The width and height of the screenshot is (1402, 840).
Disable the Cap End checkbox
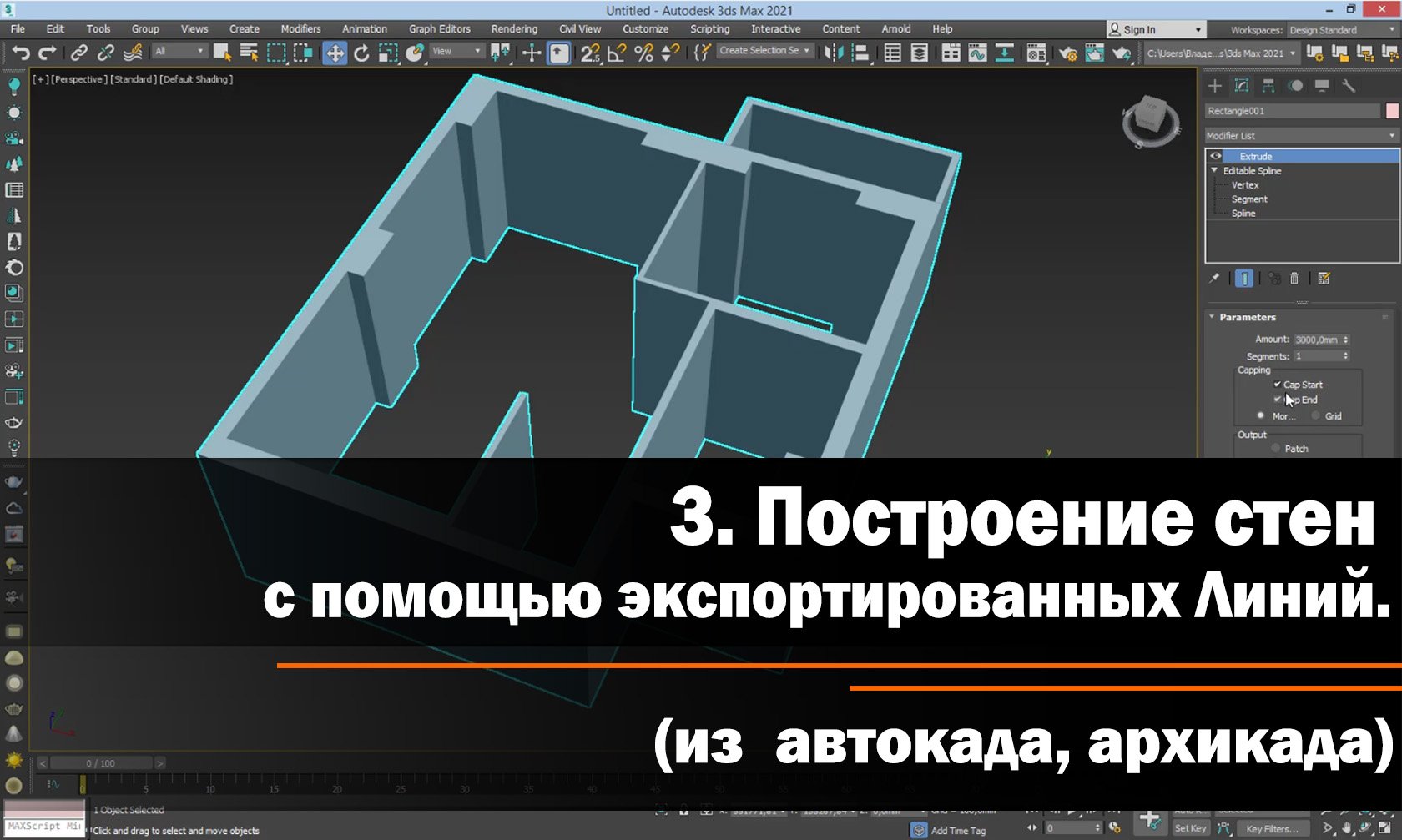[x=1278, y=400]
